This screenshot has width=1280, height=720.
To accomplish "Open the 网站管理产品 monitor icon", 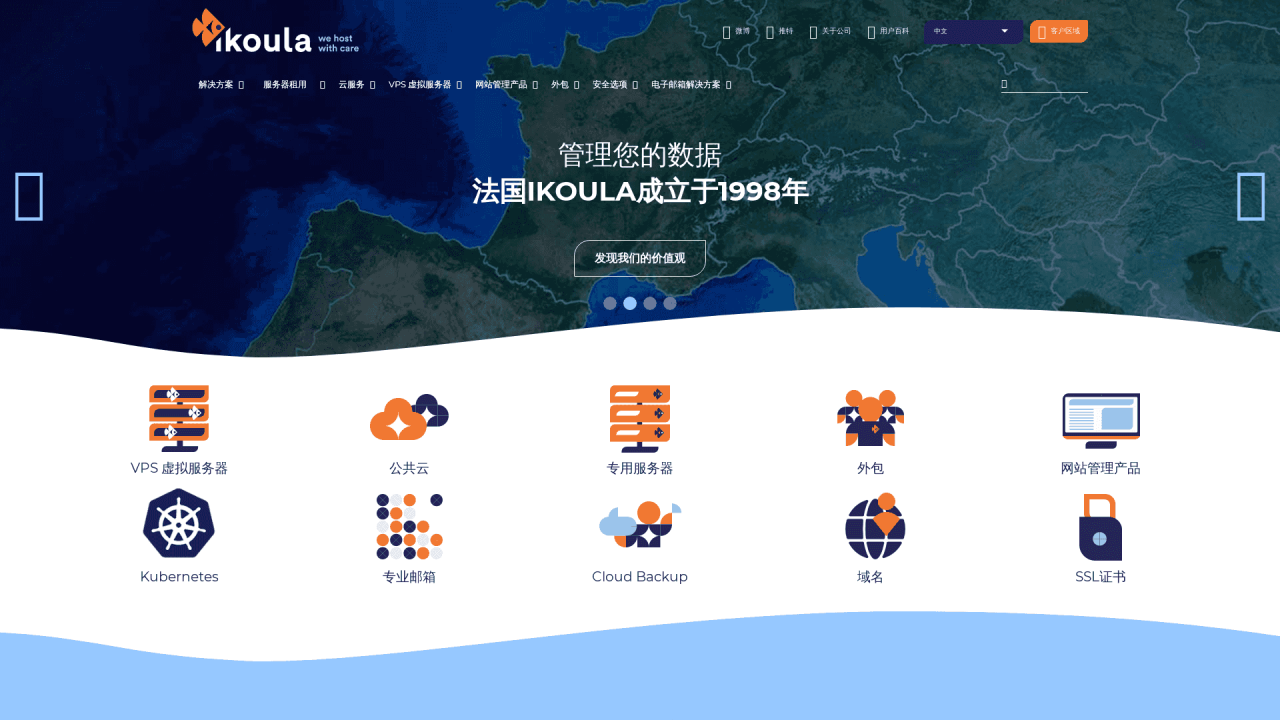I will (1100, 420).
